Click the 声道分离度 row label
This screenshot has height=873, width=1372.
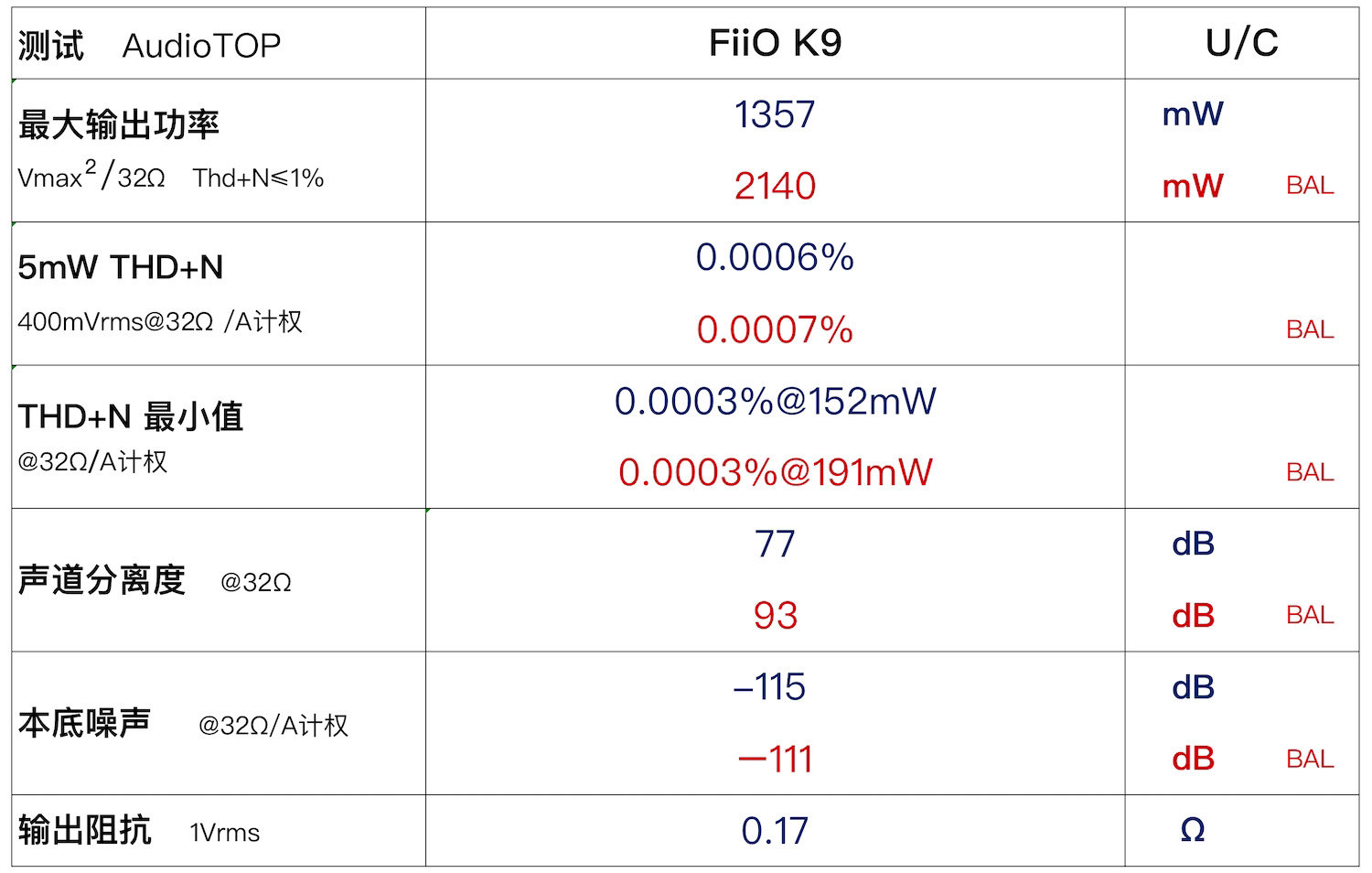pyautogui.click(x=102, y=580)
